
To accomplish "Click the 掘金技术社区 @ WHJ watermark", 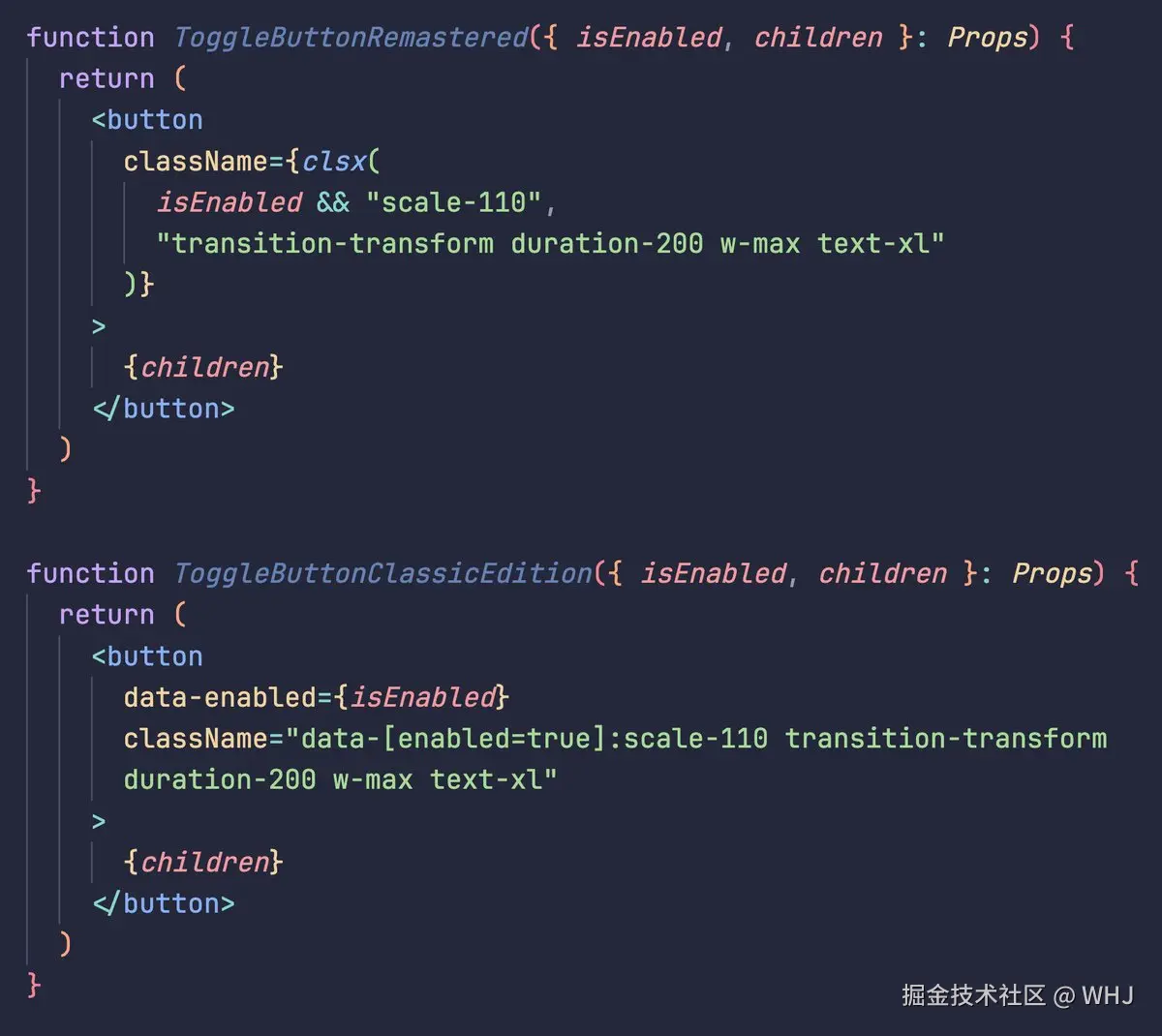I will click(x=1017, y=995).
